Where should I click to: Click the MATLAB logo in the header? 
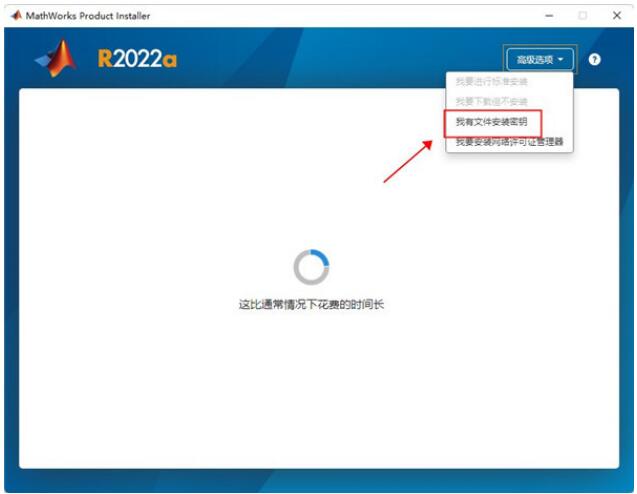56,58
